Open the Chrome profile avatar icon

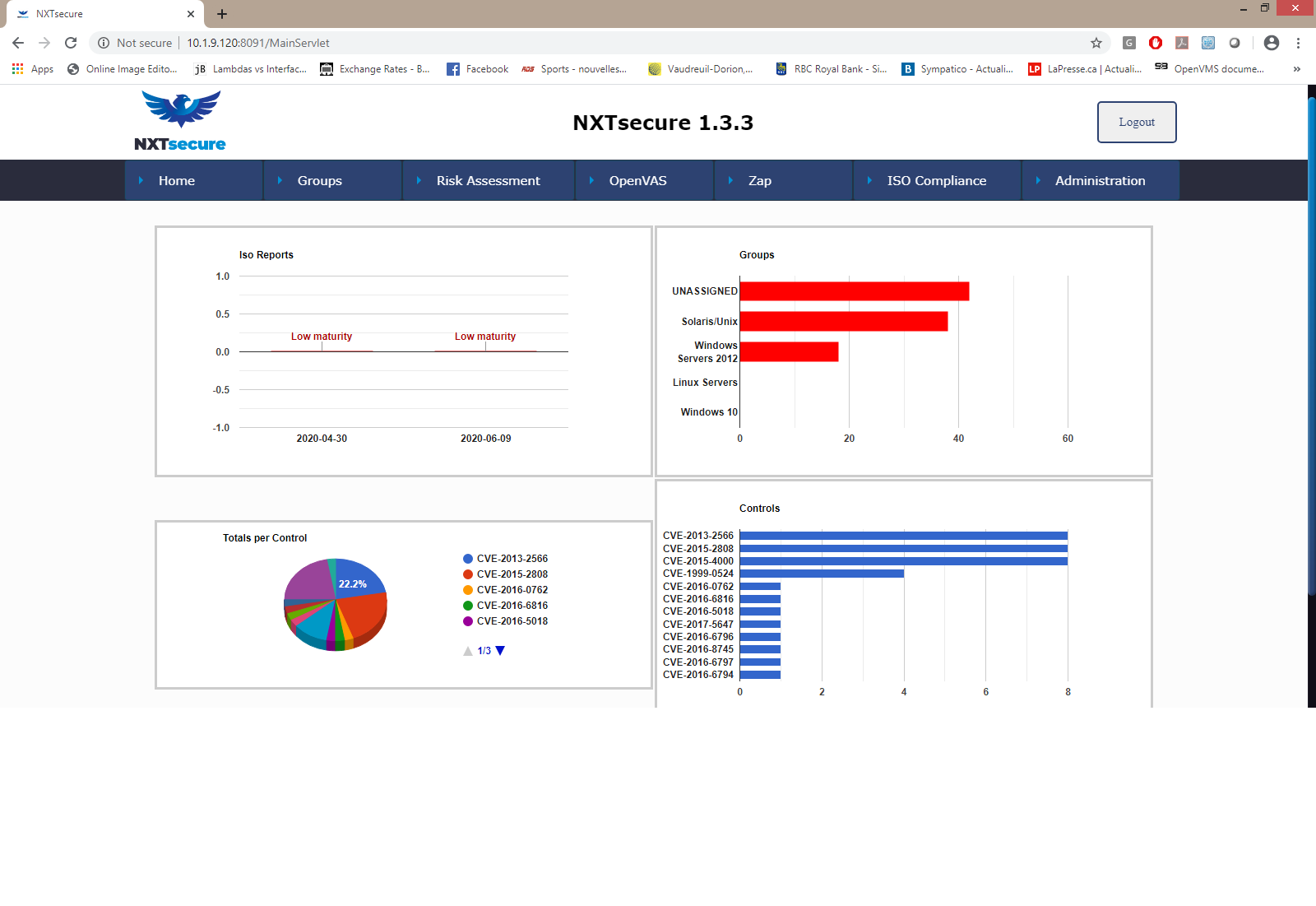(1271, 43)
